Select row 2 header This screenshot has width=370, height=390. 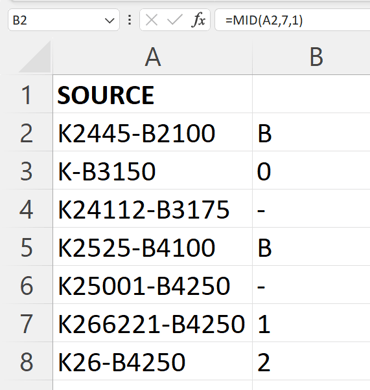26,133
